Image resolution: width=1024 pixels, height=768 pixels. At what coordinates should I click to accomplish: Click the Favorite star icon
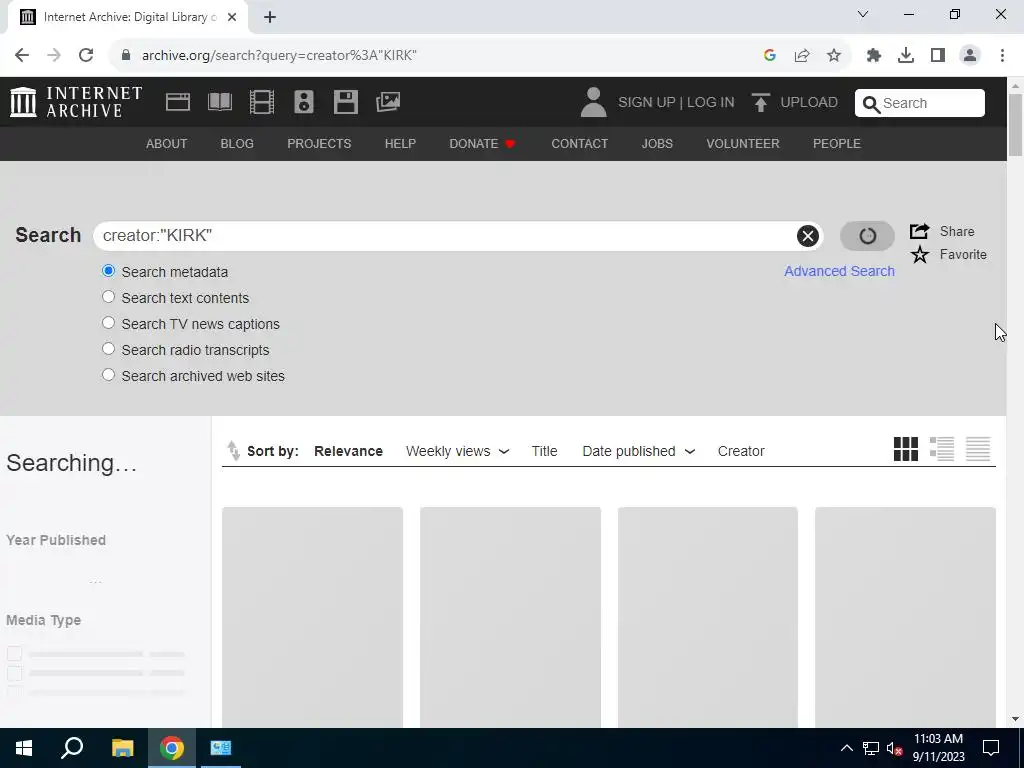[x=920, y=255]
